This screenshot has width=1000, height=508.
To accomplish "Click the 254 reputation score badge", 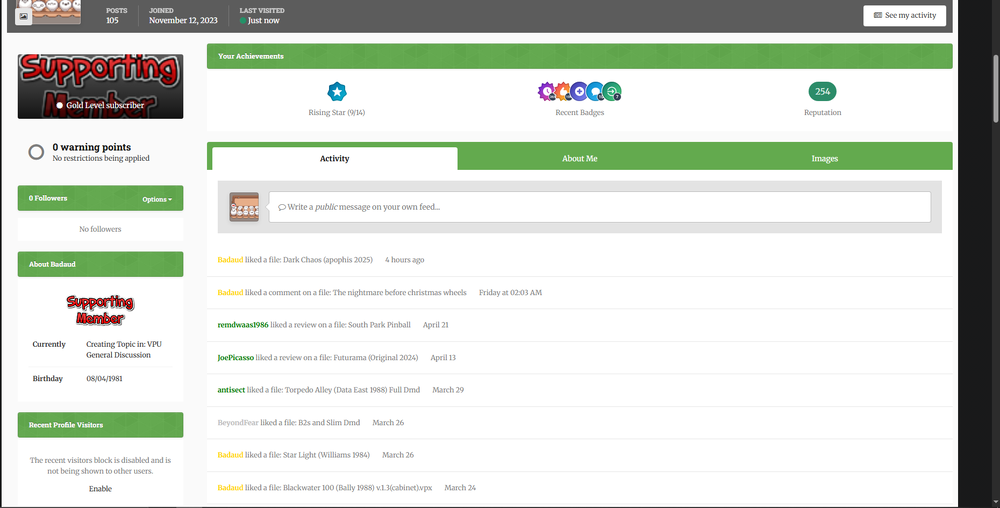I will coord(822,92).
